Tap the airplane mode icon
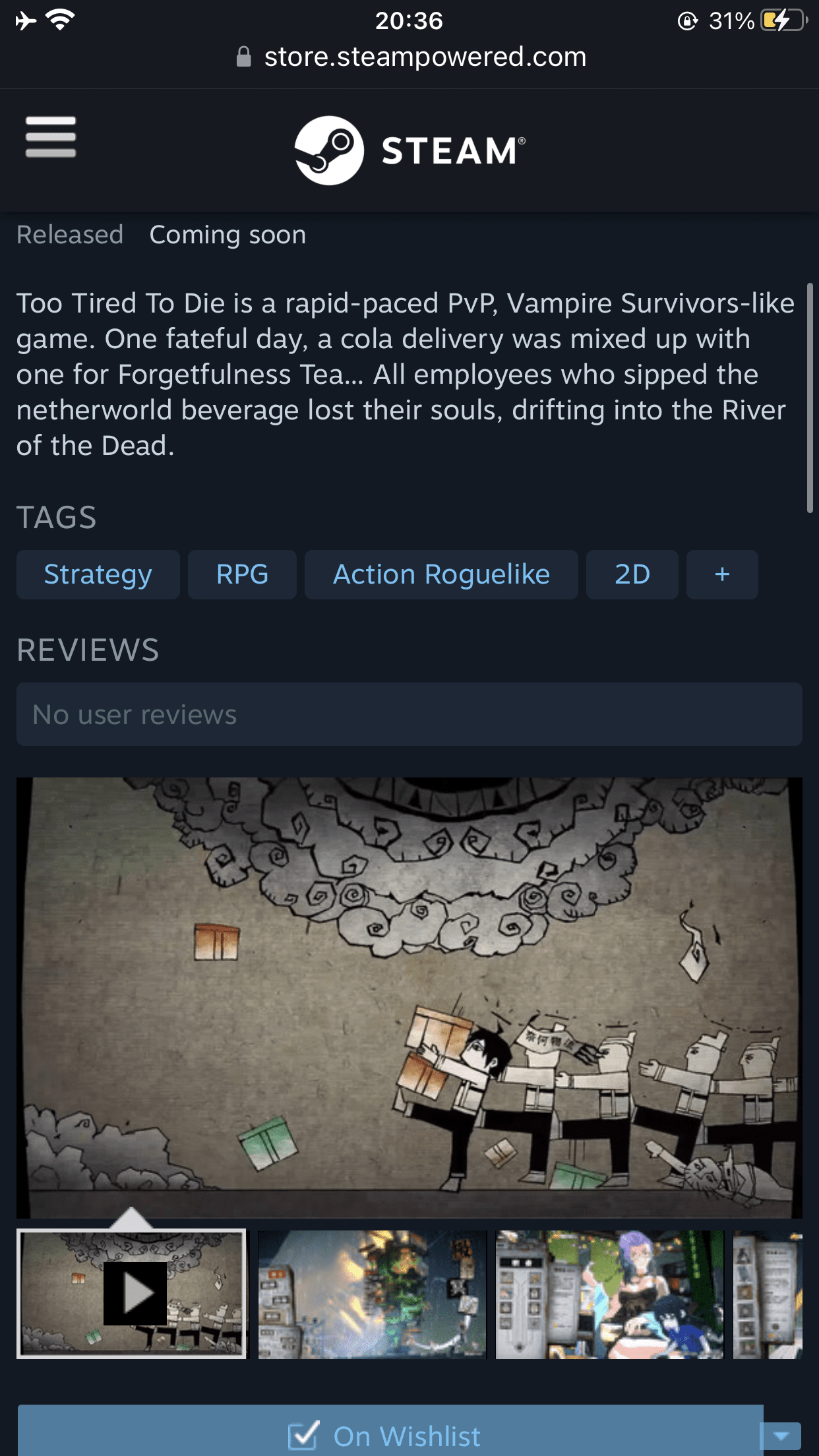 click(x=26, y=20)
